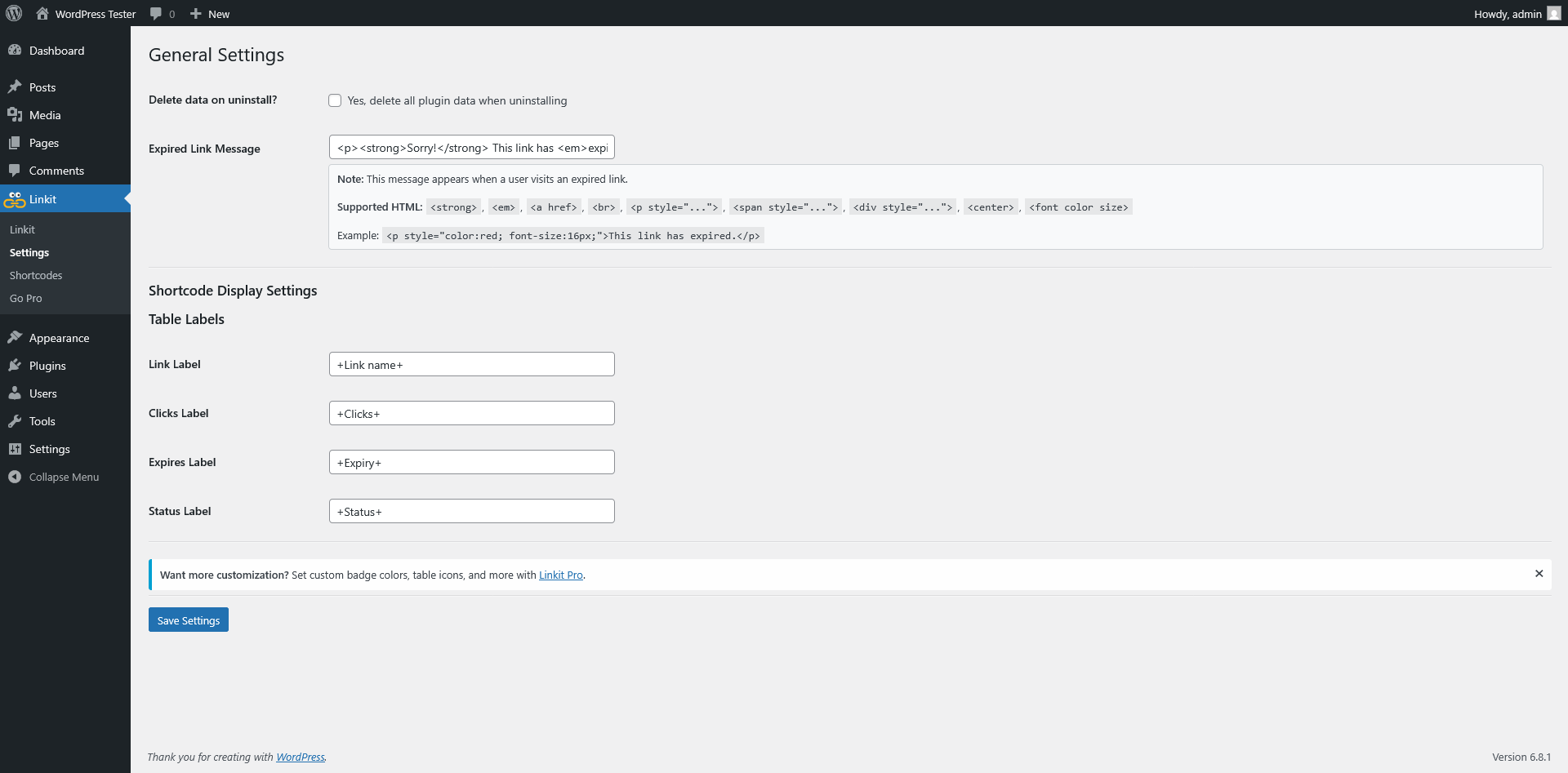Image resolution: width=1568 pixels, height=773 pixels.
Task: Click the '<strong>' supported HTML code tag
Action: (453, 207)
